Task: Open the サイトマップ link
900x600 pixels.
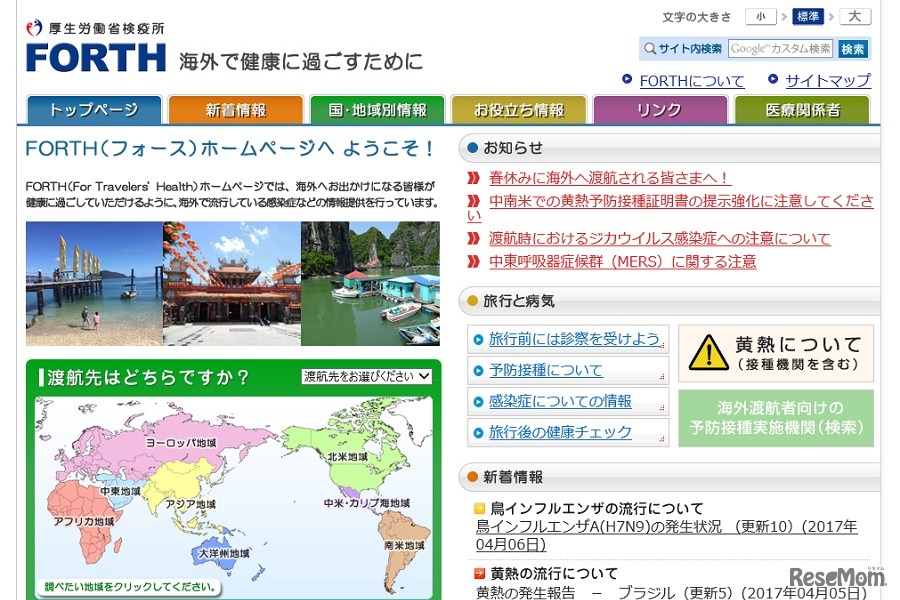Action: [x=827, y=81]
